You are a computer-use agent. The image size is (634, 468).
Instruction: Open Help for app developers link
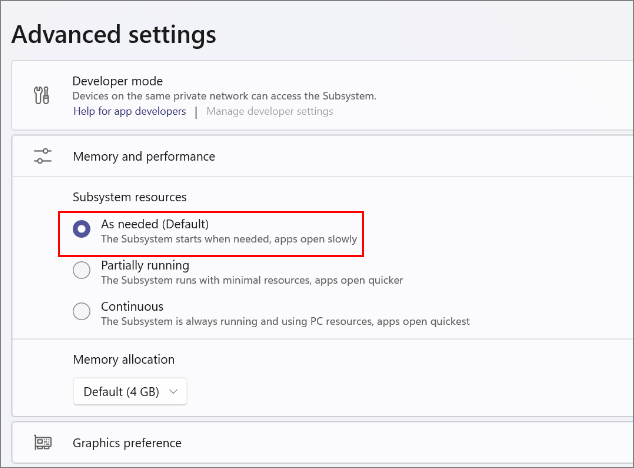129,111
